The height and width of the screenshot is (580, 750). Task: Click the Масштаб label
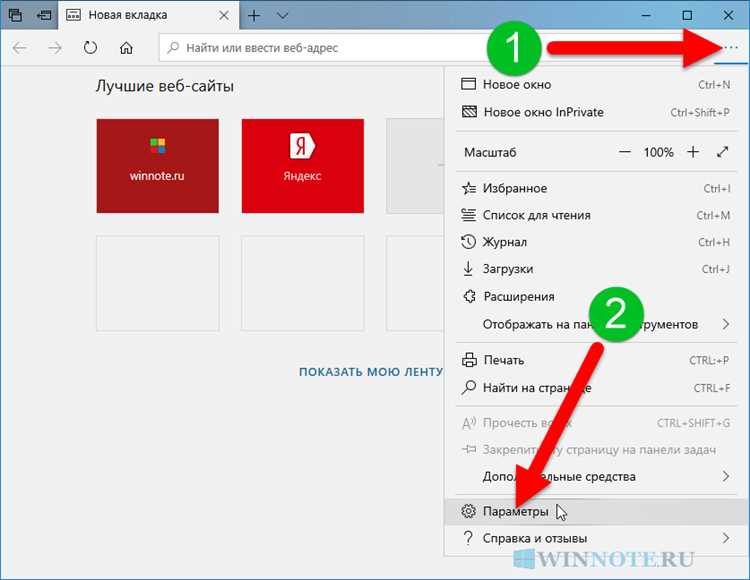(490, 153)
